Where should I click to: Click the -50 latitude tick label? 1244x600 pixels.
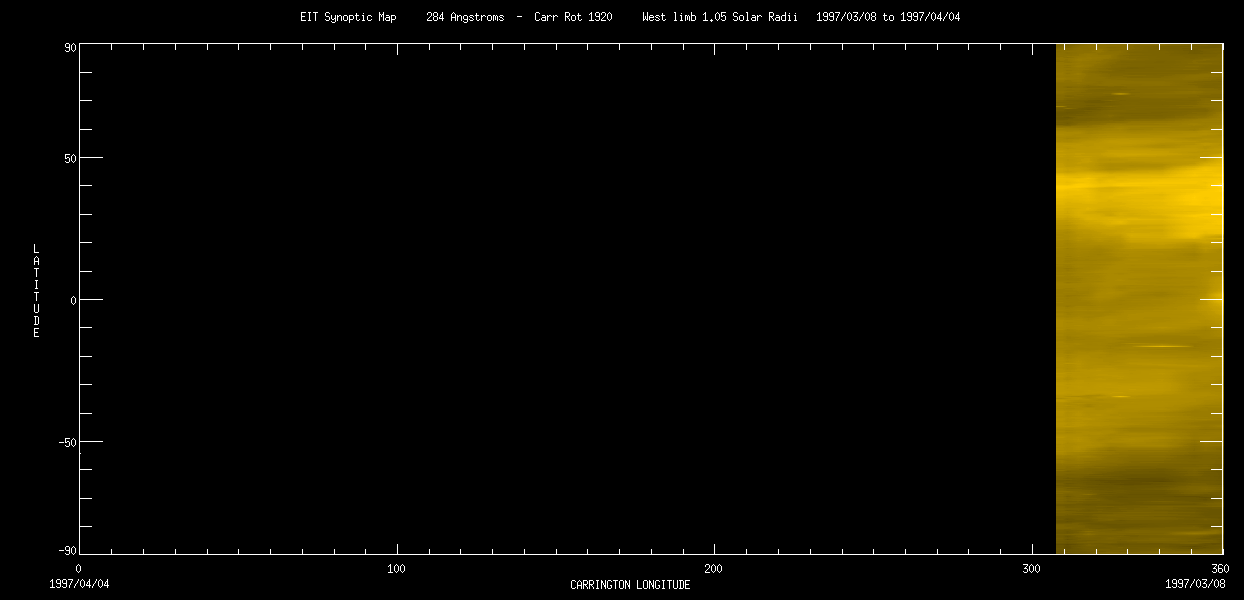[x=67, y=441]
